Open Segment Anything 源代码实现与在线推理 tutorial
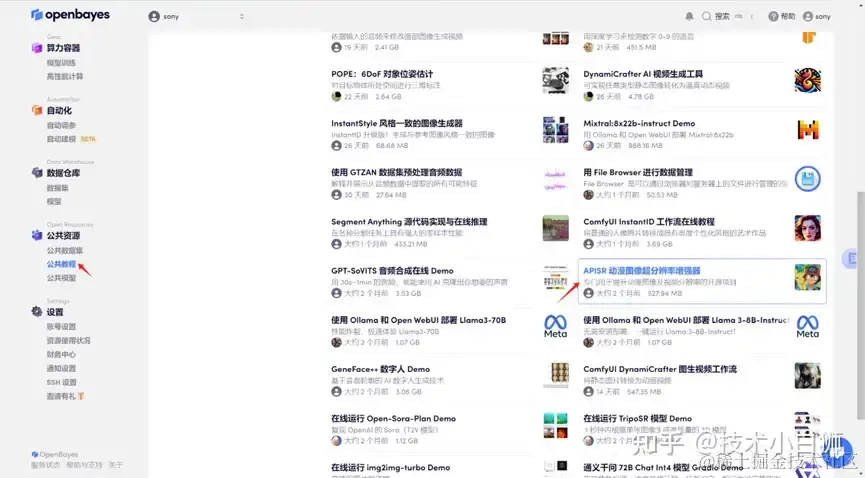 [x=409, y=221]
